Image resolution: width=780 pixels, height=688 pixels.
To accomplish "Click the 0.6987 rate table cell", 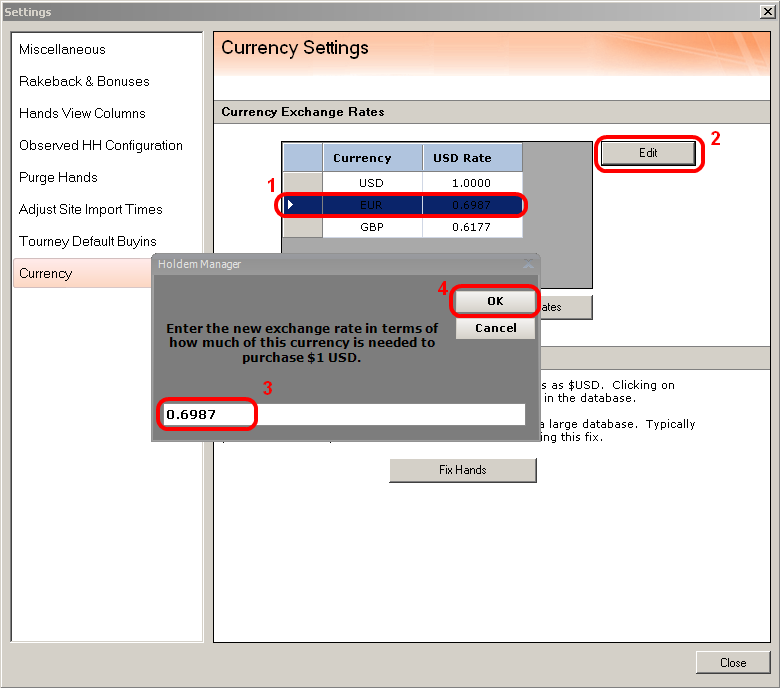I will 472,205.
